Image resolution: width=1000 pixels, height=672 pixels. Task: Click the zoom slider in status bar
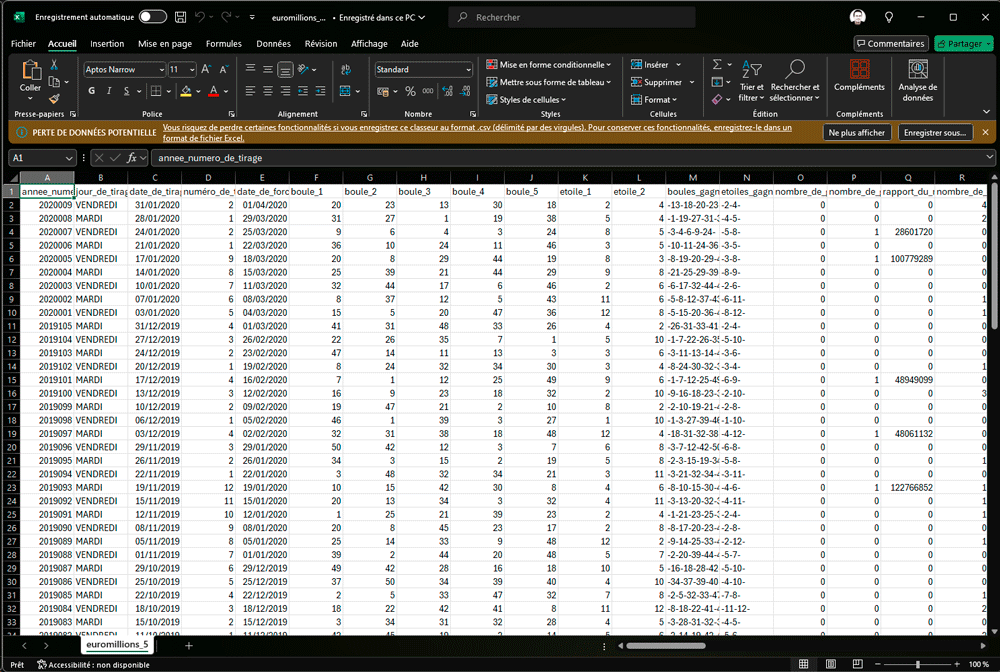pyautogui.click(x=918, y=664)
